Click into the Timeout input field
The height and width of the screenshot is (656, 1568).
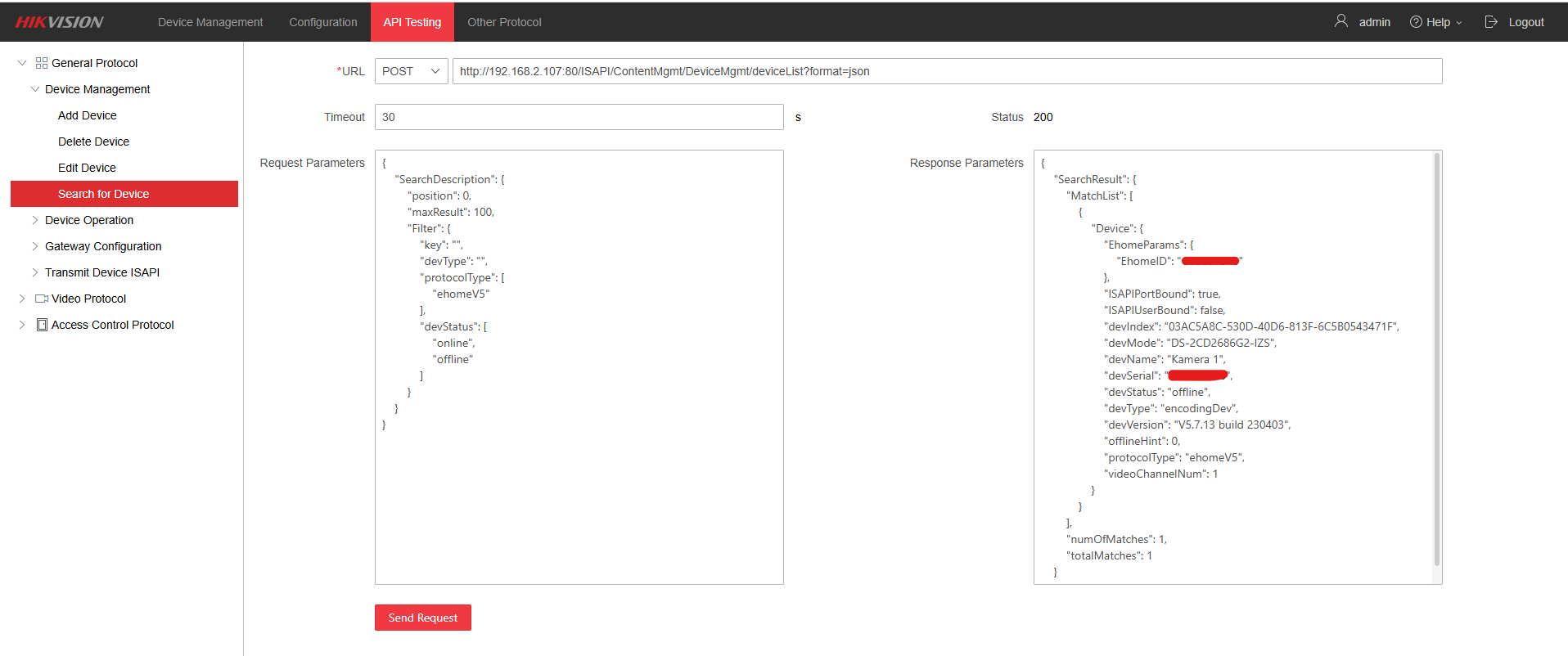coord(579,117)
